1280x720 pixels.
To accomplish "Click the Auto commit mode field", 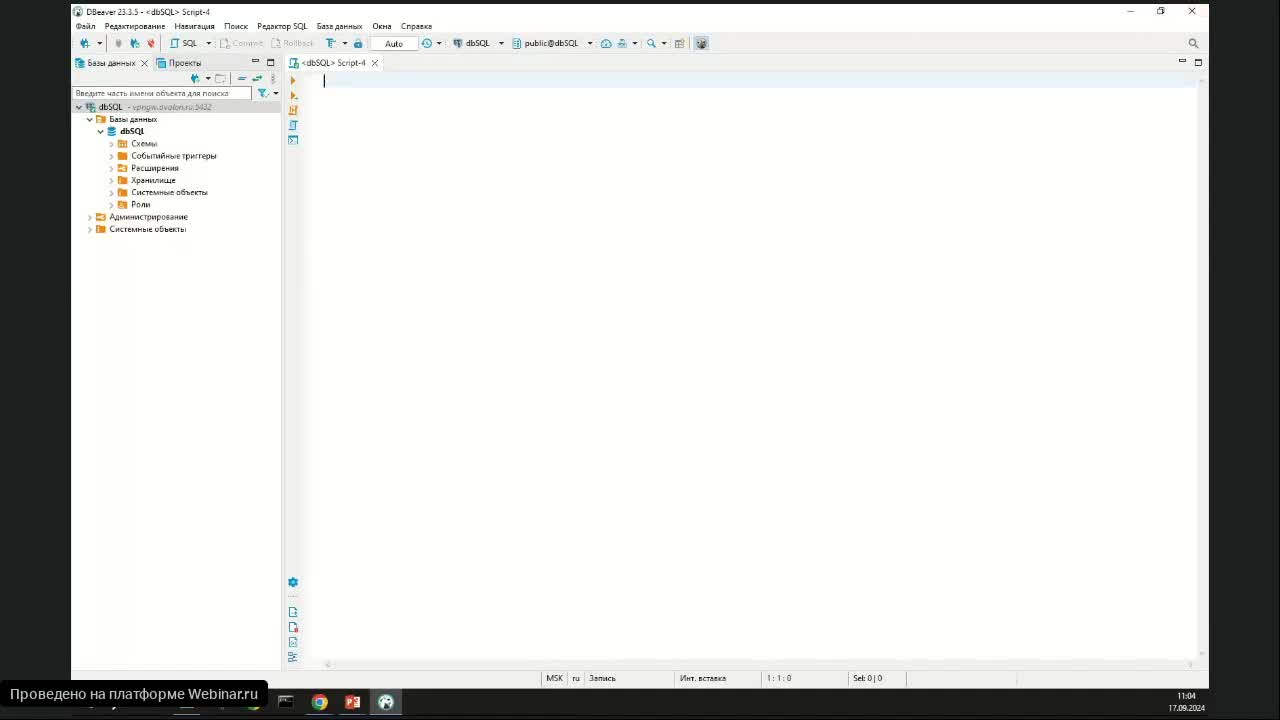I will coord(394,43).
